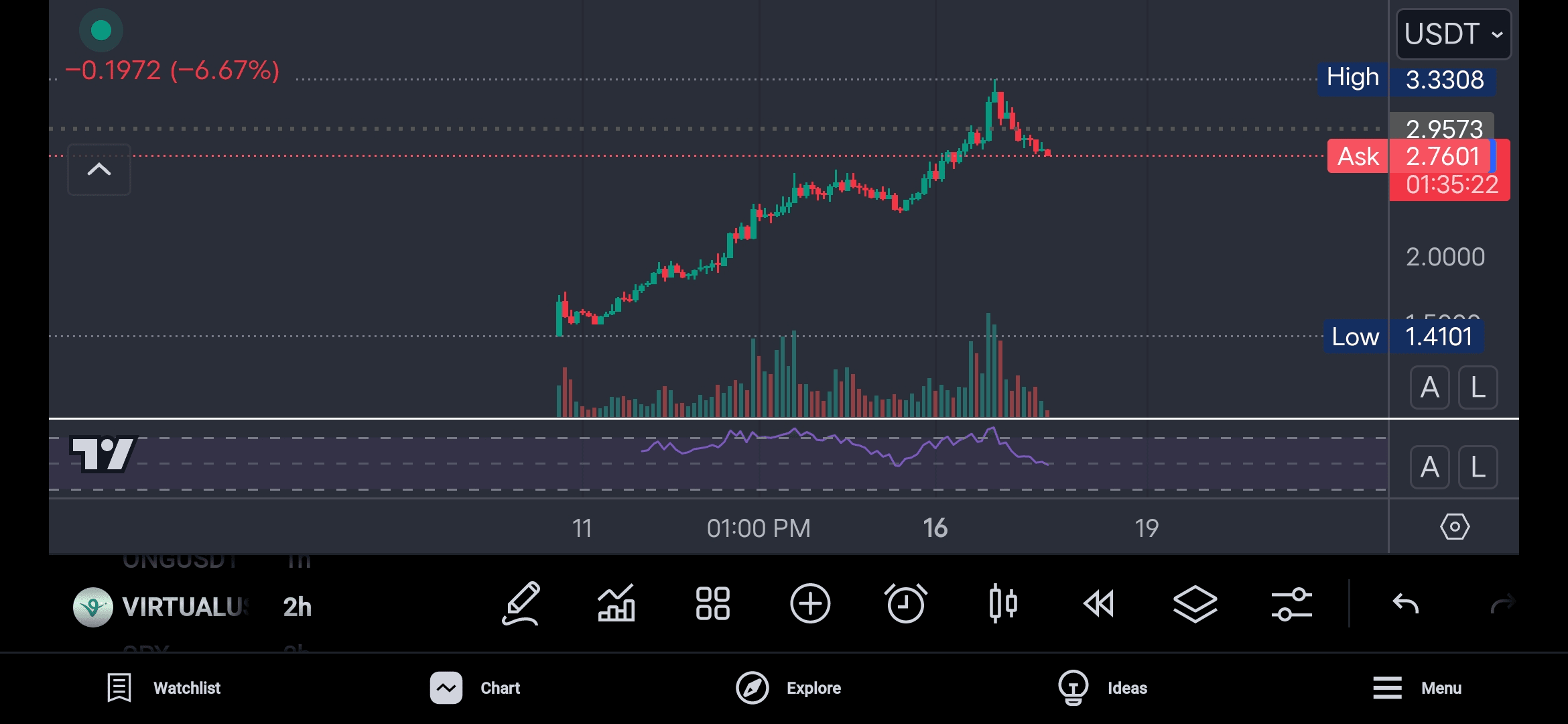
Task: Change the 2h timeframe interval
Action: click(297, 607)
